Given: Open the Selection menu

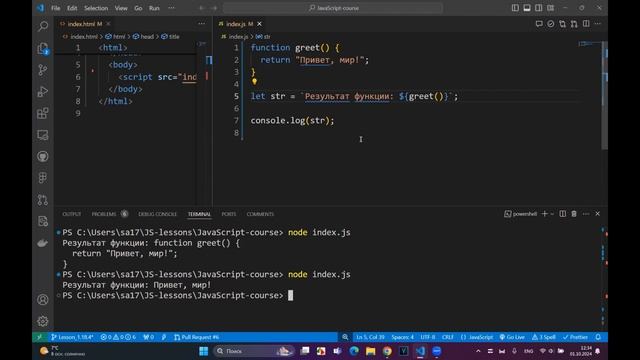Looking at the screenshot, I should click(x=96, y=8).
